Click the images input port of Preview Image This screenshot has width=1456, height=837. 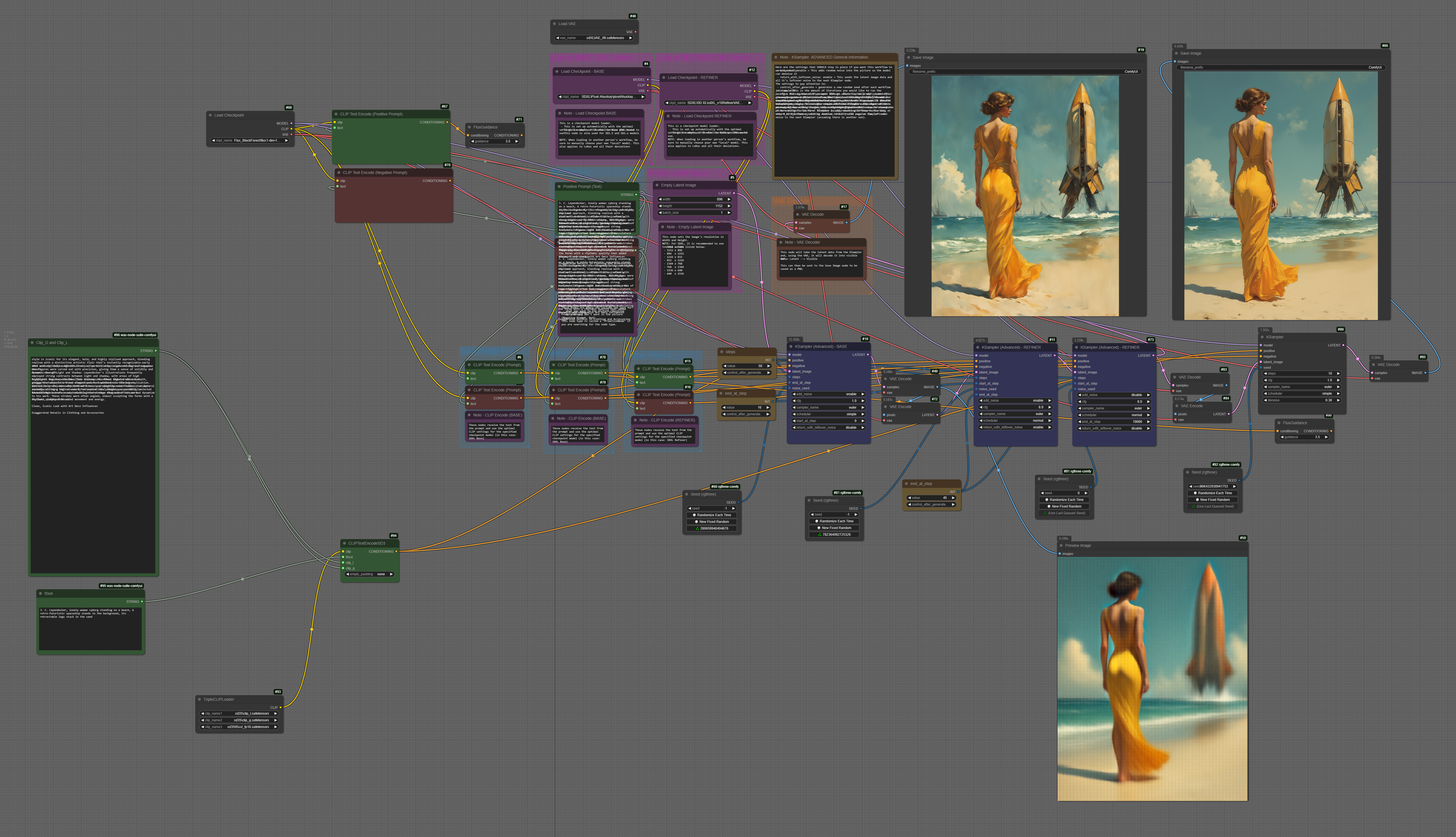click(1060, 554)
